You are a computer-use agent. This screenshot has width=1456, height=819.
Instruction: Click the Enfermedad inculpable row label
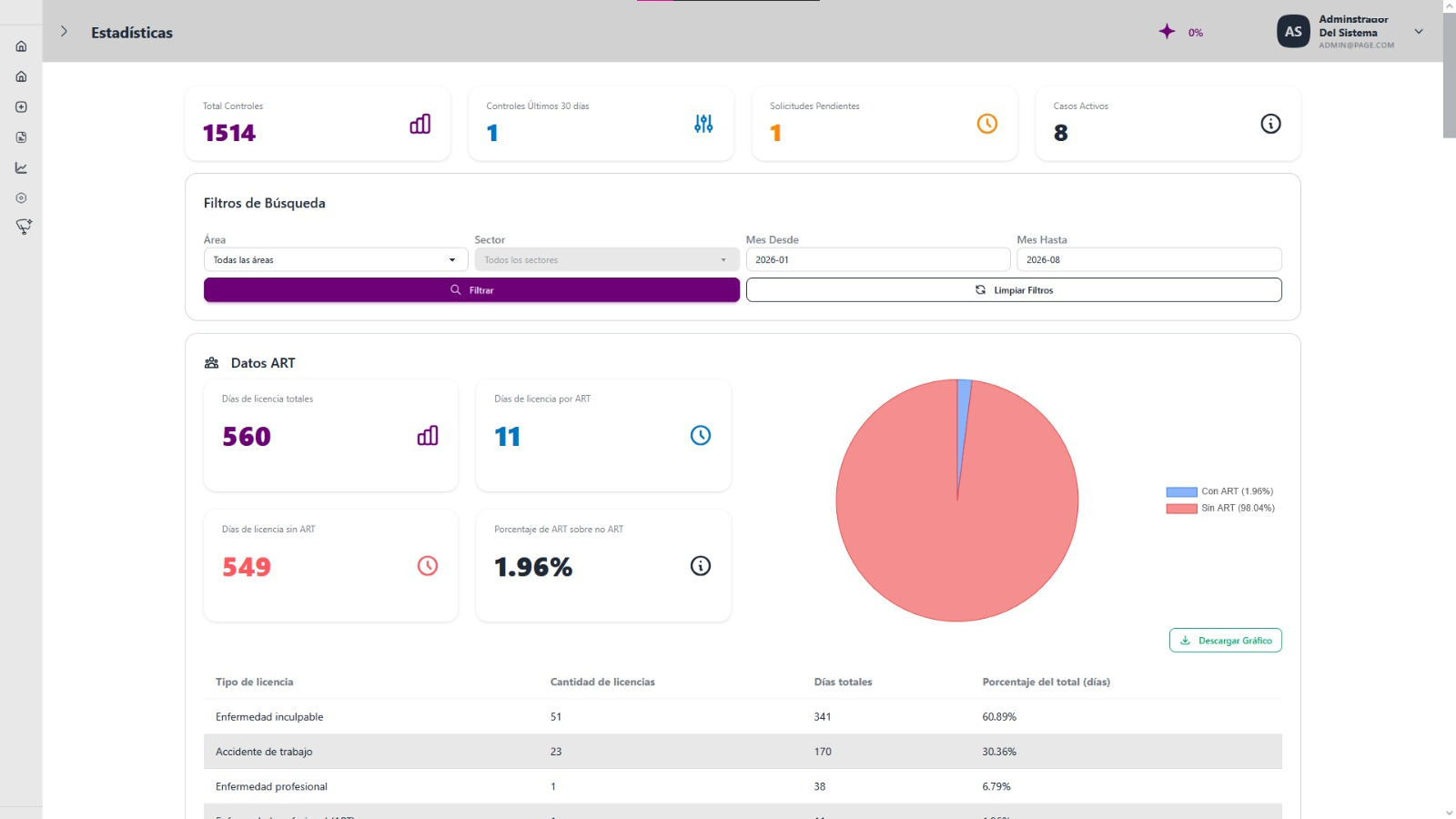tap(269, 717)
